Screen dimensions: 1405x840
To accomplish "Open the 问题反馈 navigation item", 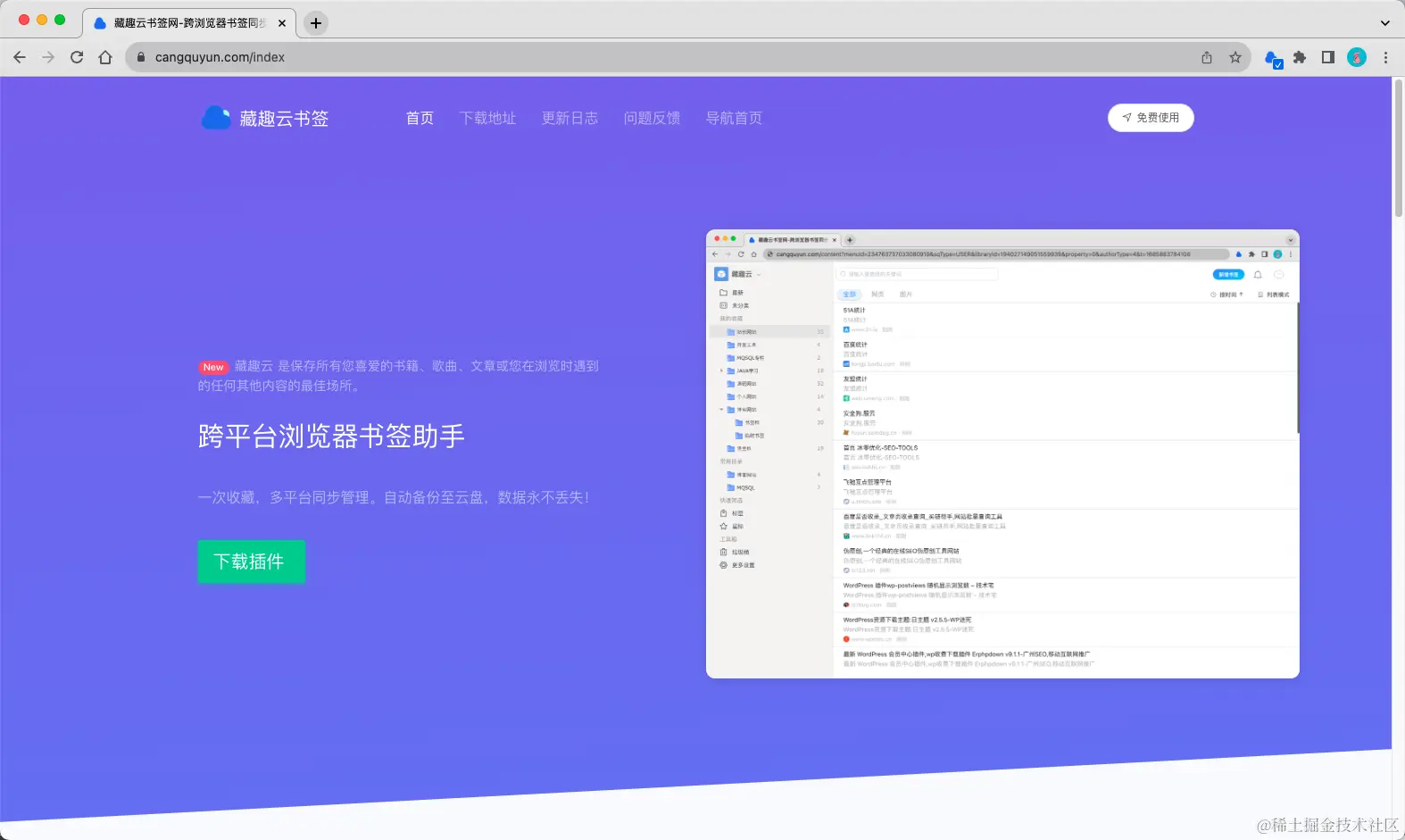I will 652,118.
